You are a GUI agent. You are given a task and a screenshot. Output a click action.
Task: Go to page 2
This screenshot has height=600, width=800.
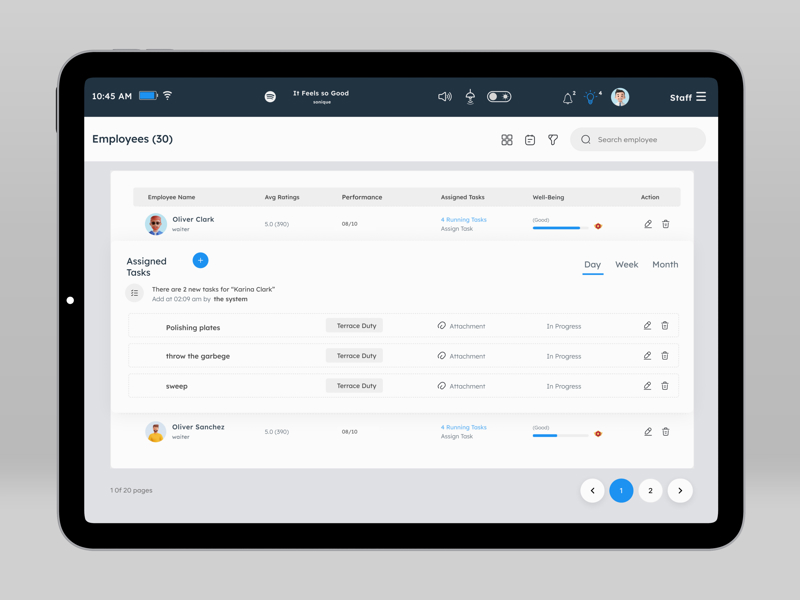650,491
